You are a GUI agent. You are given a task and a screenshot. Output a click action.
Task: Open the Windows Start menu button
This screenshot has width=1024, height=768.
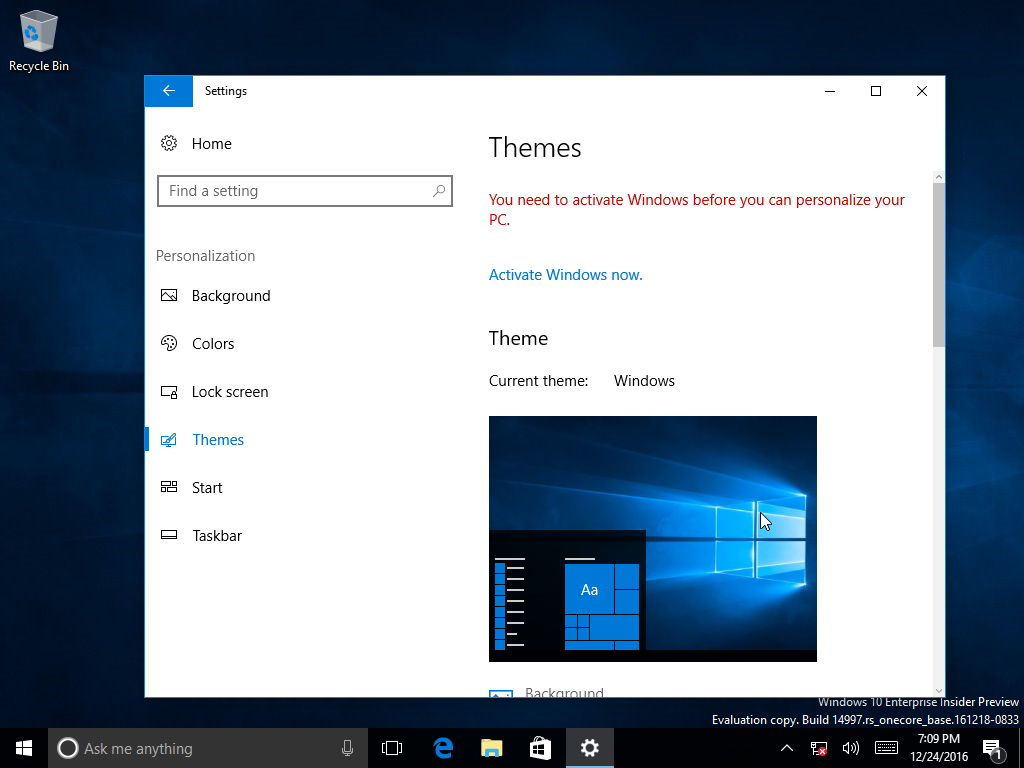point(24,748)
